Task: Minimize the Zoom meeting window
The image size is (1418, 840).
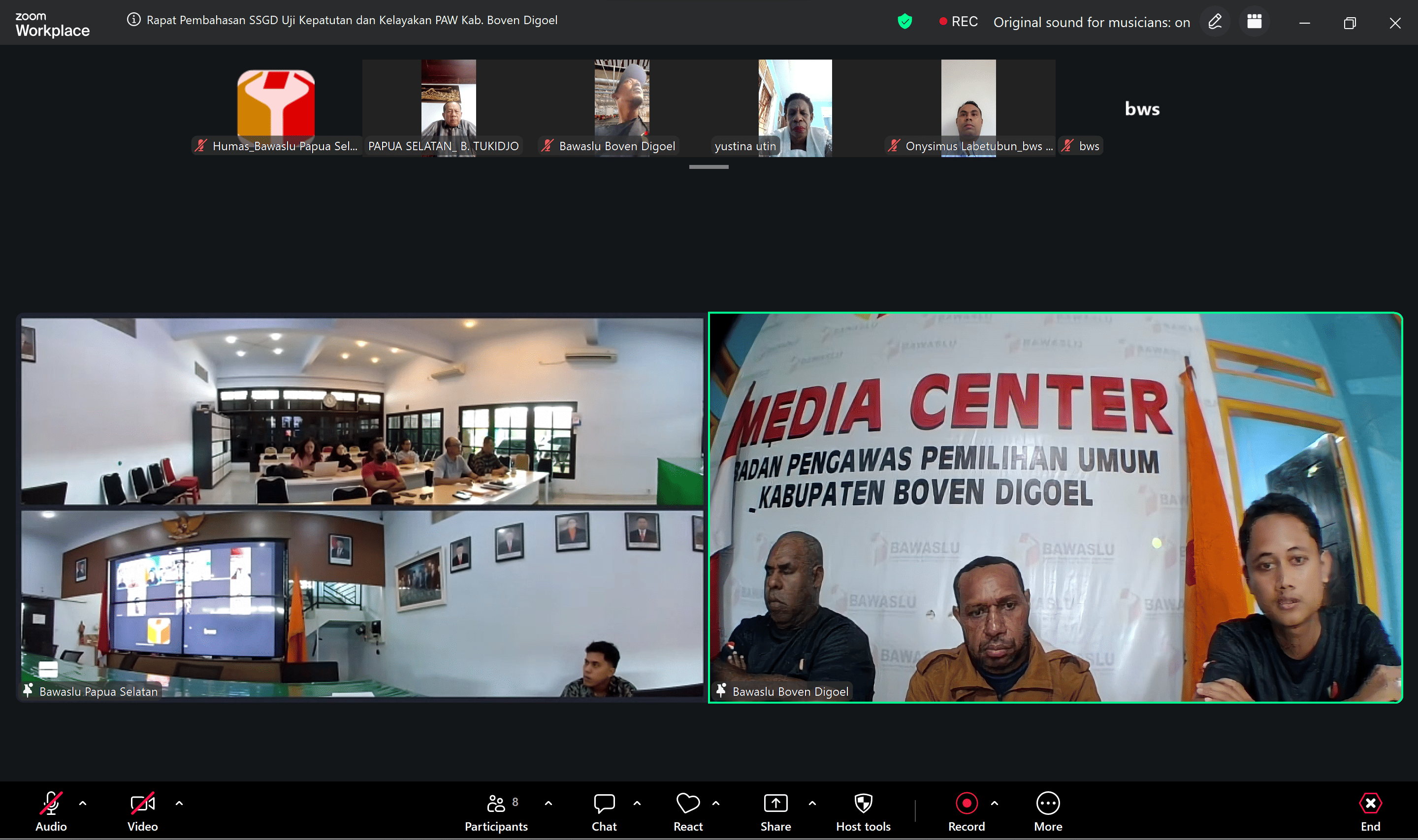Action: point(1305,23)
